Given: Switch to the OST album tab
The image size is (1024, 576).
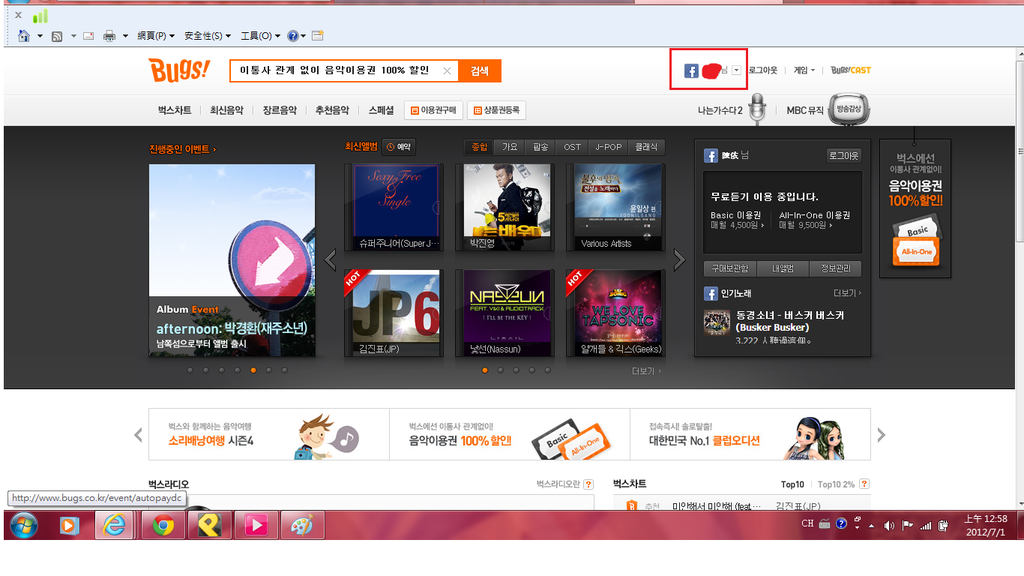Looking at the screenshot, I should [x=572, y=148].
